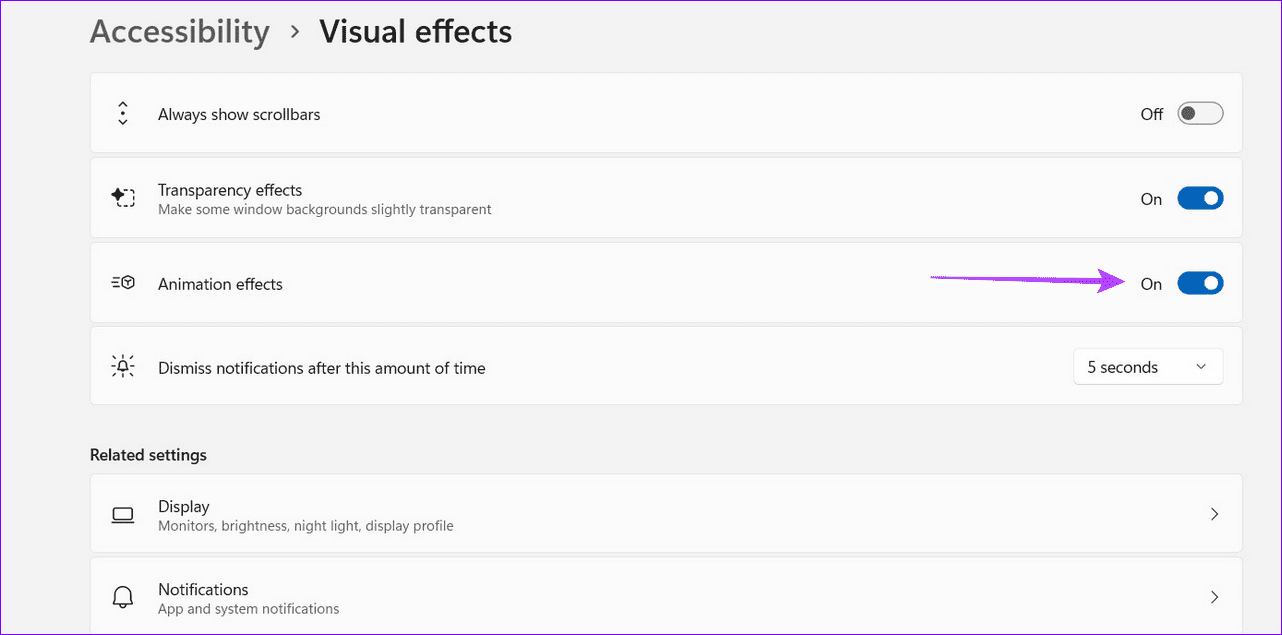Disable the Transparency effects switch
Image resolution: width=1282 pixels, height=635 pixels.
click(x=1200, y=197)
